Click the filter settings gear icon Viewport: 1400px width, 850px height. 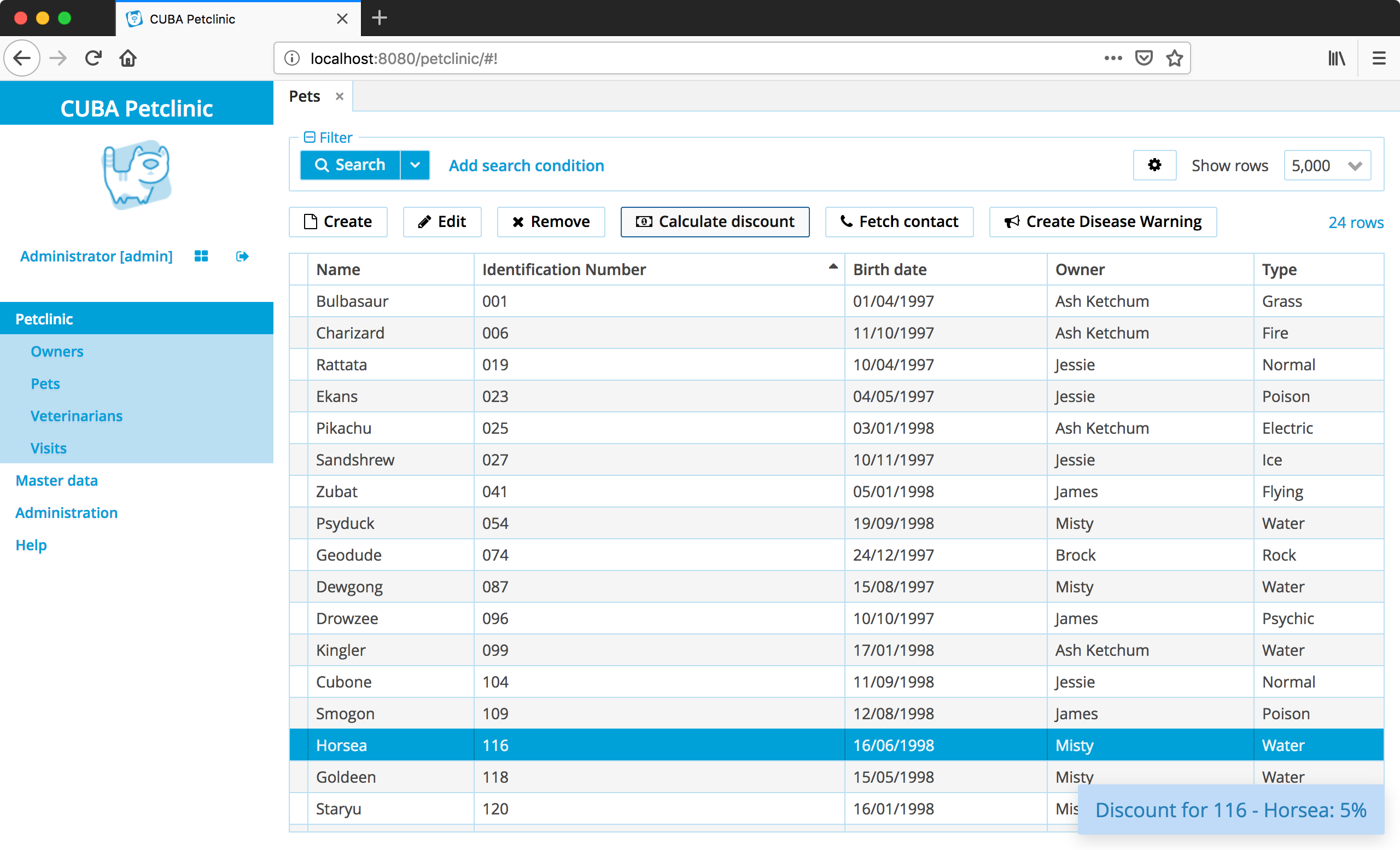point(1154,165)
